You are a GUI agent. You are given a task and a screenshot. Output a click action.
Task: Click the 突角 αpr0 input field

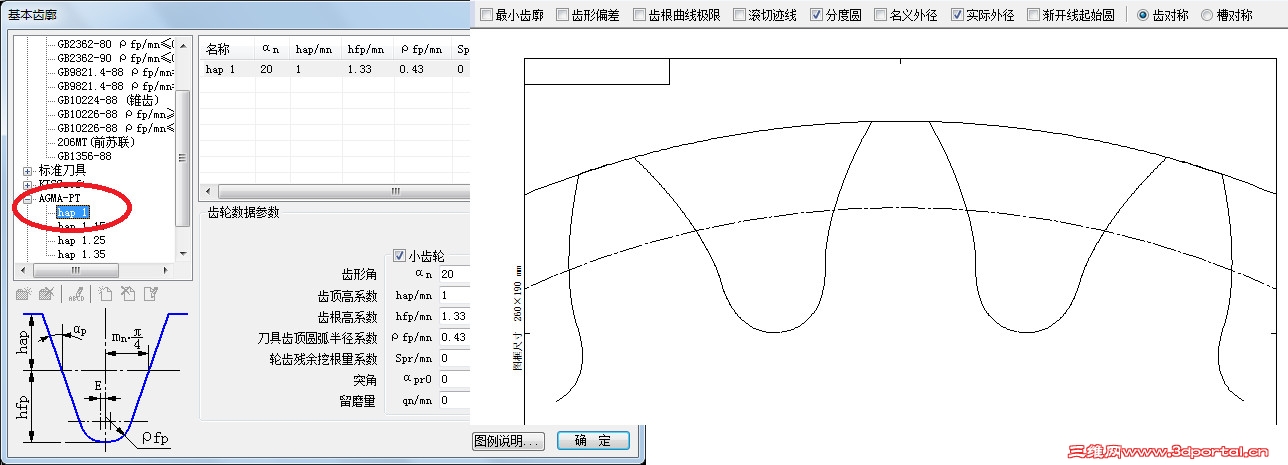pos(453,380)
